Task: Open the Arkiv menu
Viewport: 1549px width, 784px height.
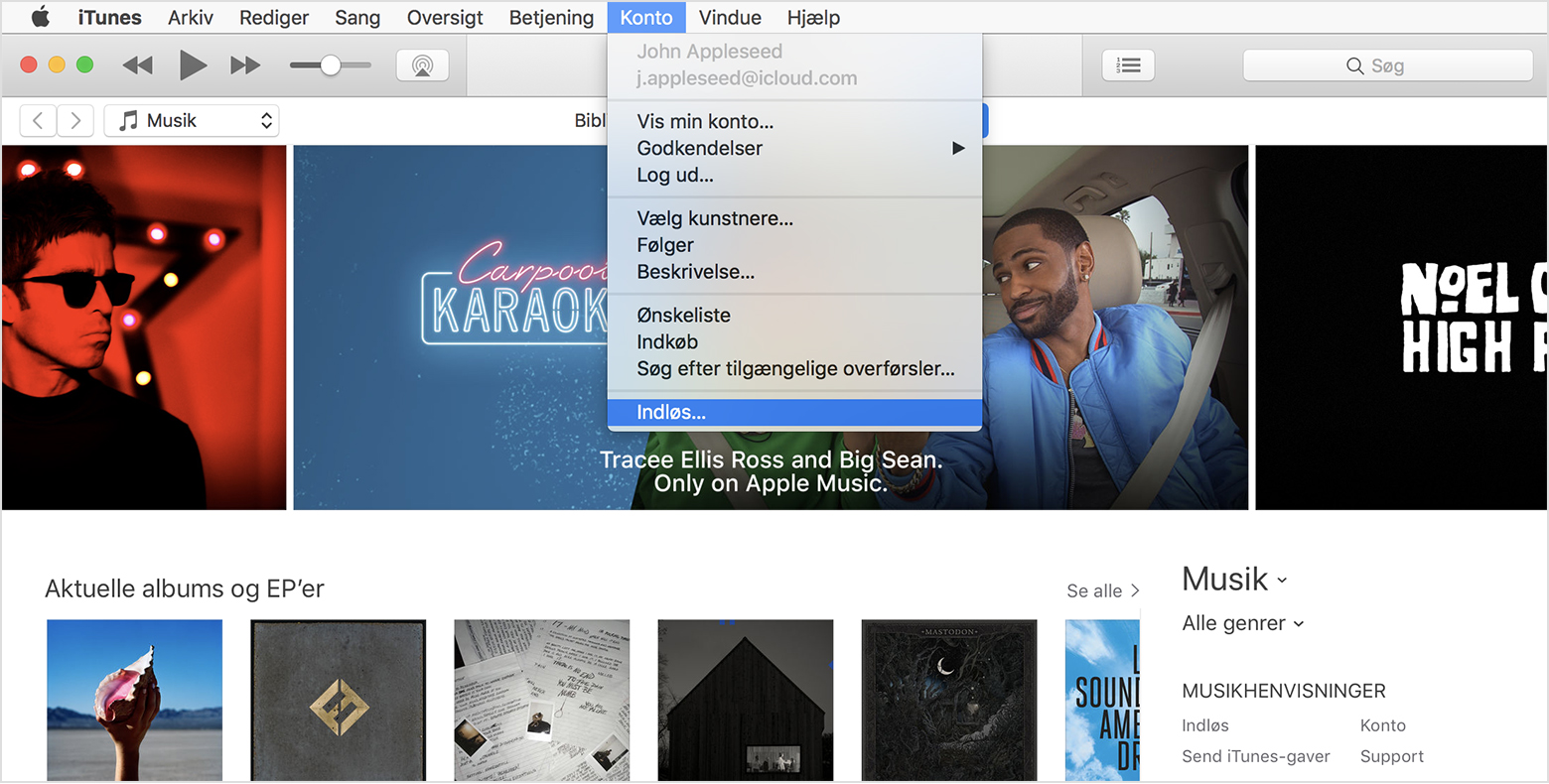Action: (191, 17)
